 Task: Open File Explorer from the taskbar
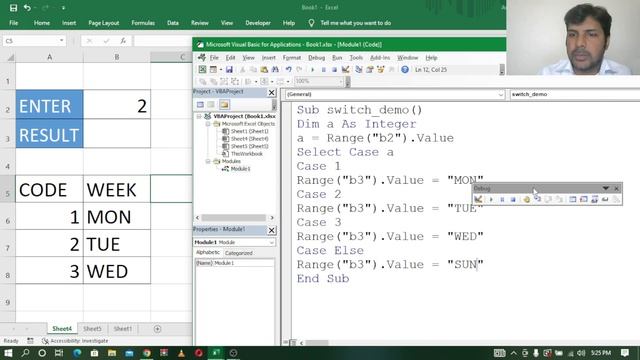click(112, 353)
